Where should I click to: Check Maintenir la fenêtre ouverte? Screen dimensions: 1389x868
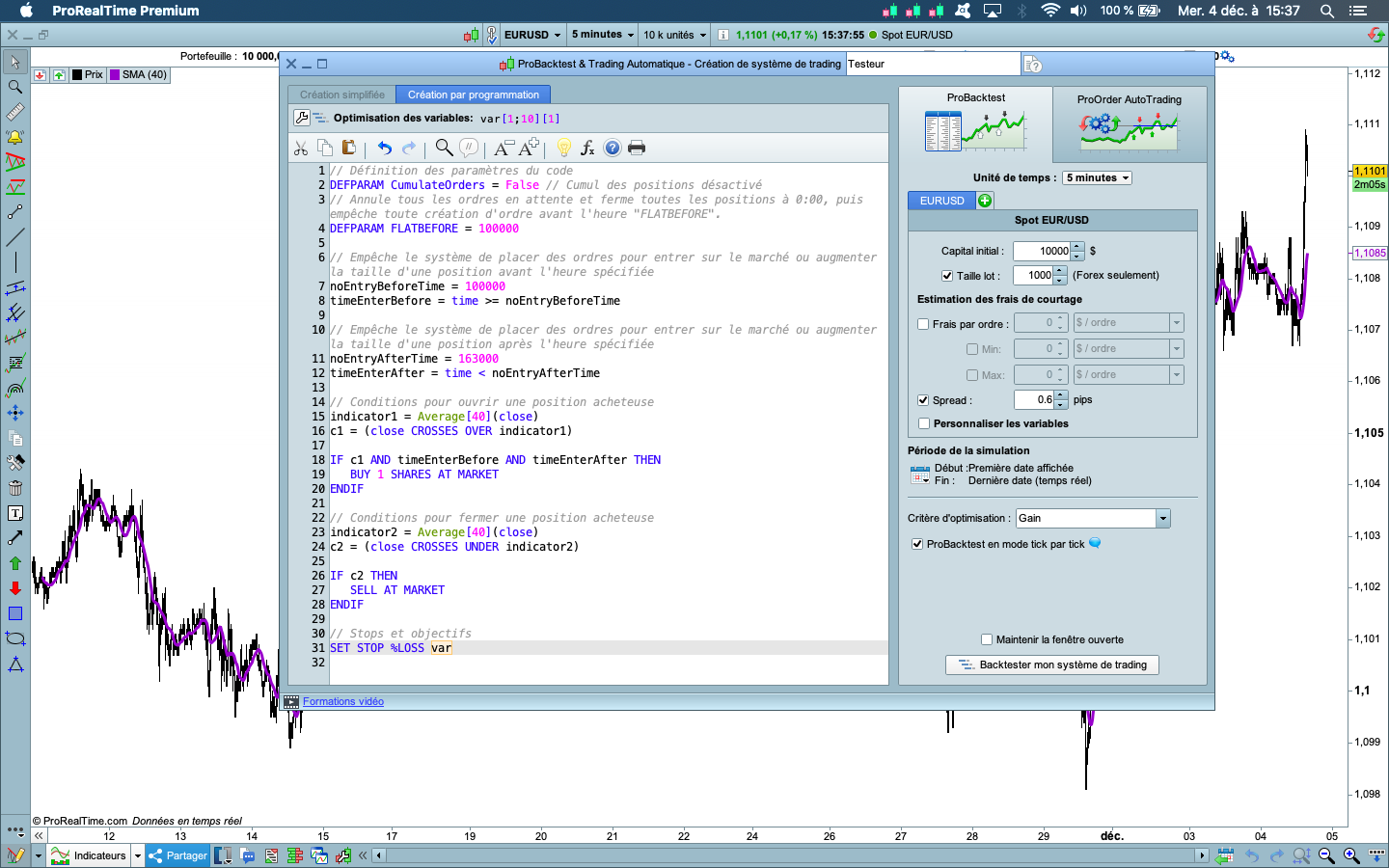click(x=987, y=639)
